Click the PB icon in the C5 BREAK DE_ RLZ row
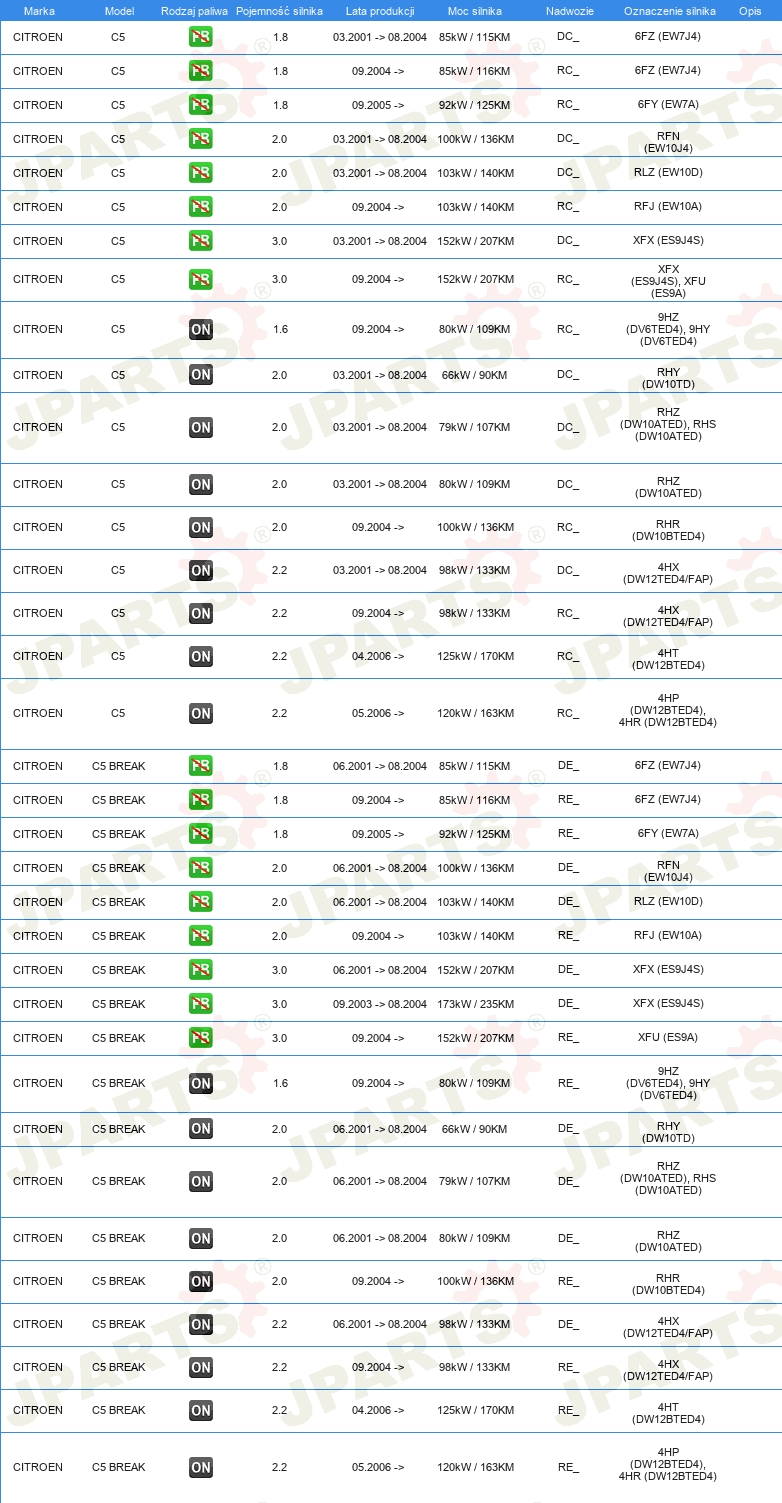 point(200,902)
